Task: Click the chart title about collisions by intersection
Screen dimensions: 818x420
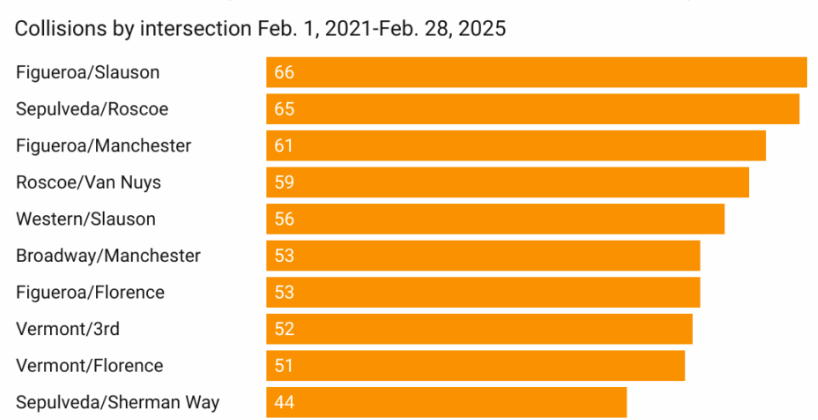Action: click(260, 28)
